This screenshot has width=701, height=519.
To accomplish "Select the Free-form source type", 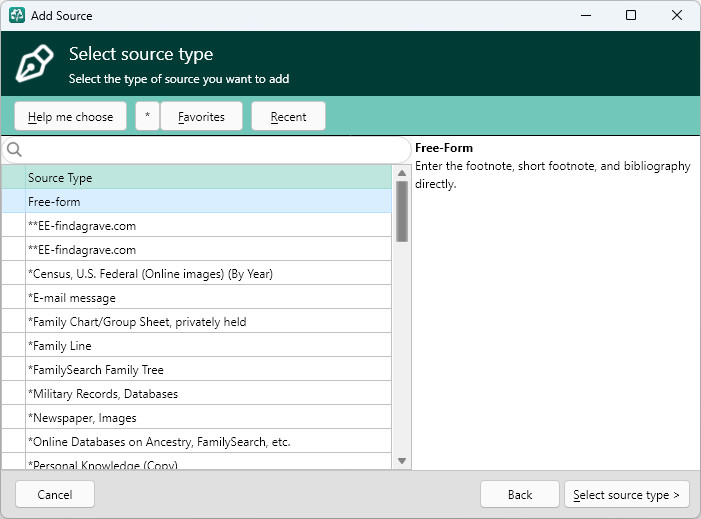I will 197,201.
